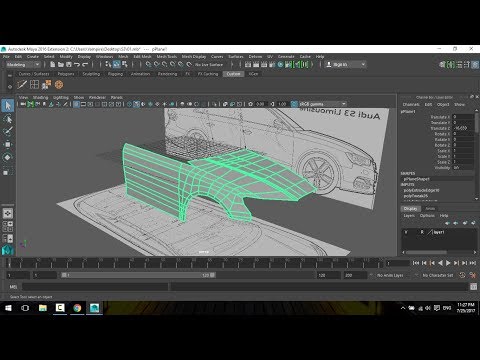The image size is (480, 360).
Task: Open the viewport Shading menu
Action: click(x=40, y=97)
